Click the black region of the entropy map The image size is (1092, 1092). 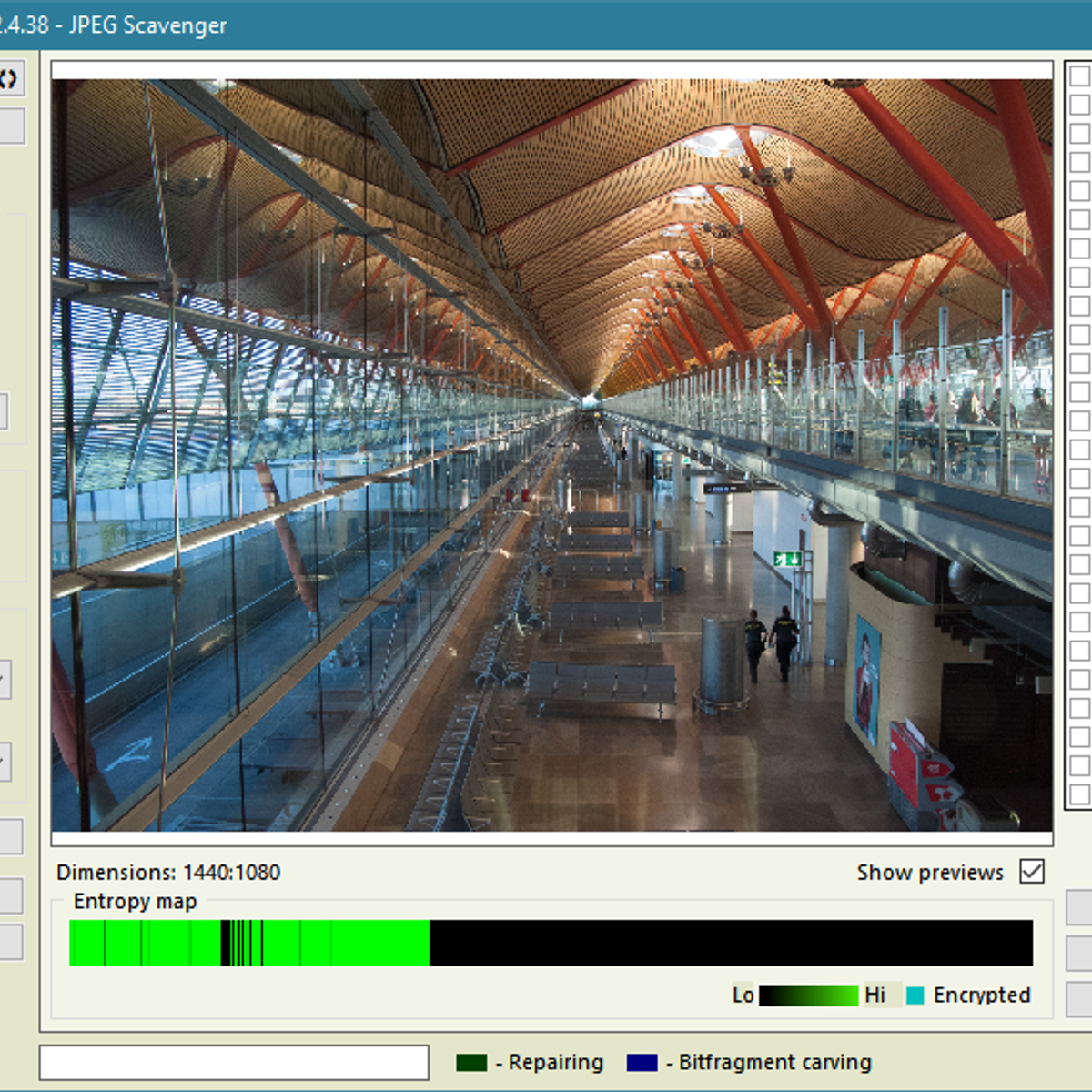[728, 943]
